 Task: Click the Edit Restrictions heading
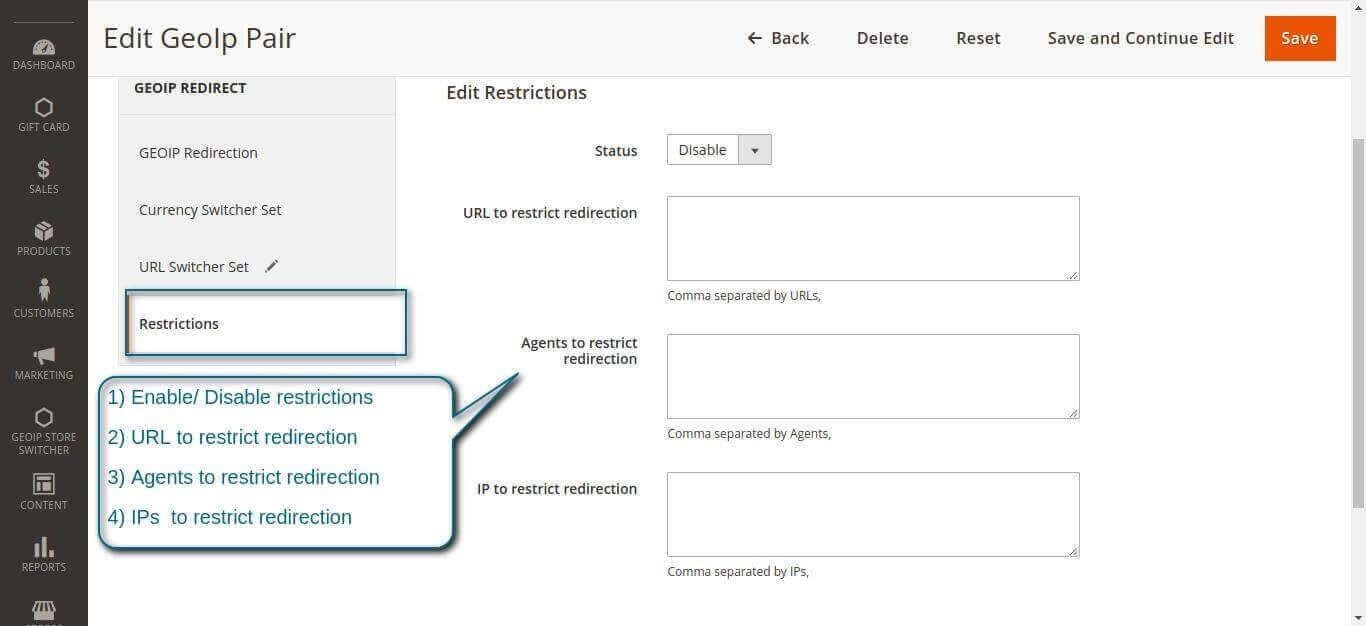(x=516, y=93)
